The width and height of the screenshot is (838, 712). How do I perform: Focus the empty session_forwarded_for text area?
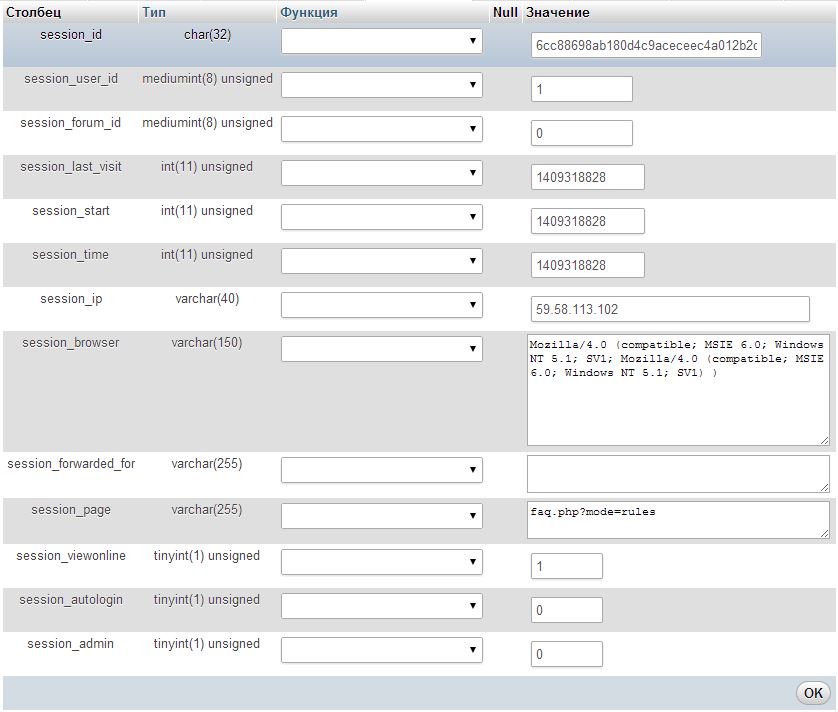(677, 474)
